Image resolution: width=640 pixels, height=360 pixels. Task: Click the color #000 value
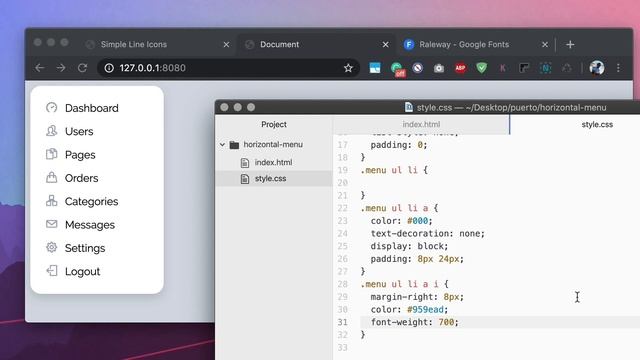pyautogui.click(x=418, y=221)
